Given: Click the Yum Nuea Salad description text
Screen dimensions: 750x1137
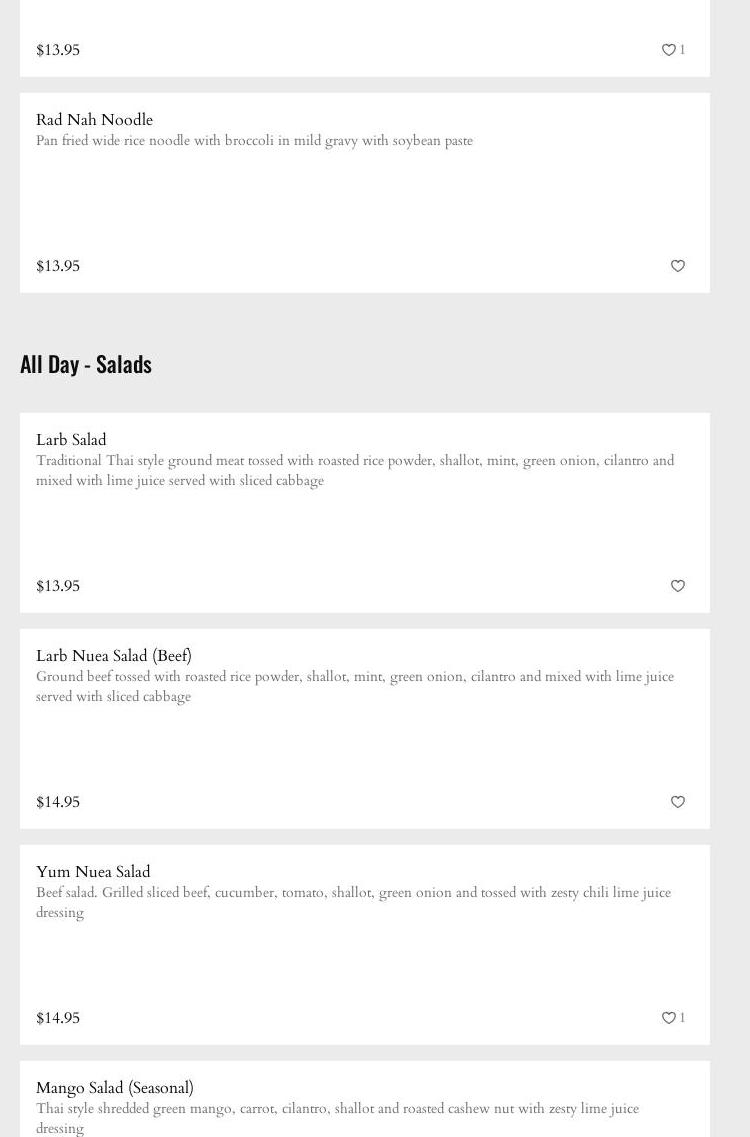Looking at the screenshot, I should [x=353, y=903].
